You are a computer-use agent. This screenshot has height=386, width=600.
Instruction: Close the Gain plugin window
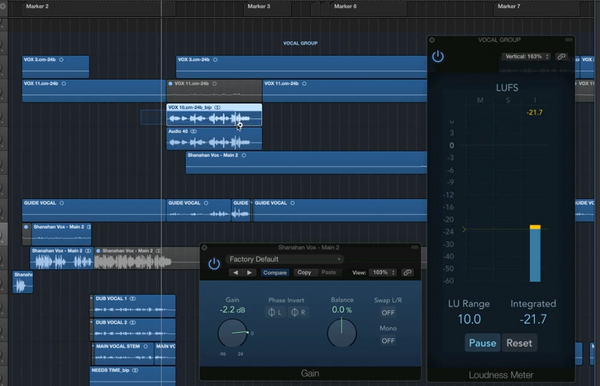pos(205,248)
